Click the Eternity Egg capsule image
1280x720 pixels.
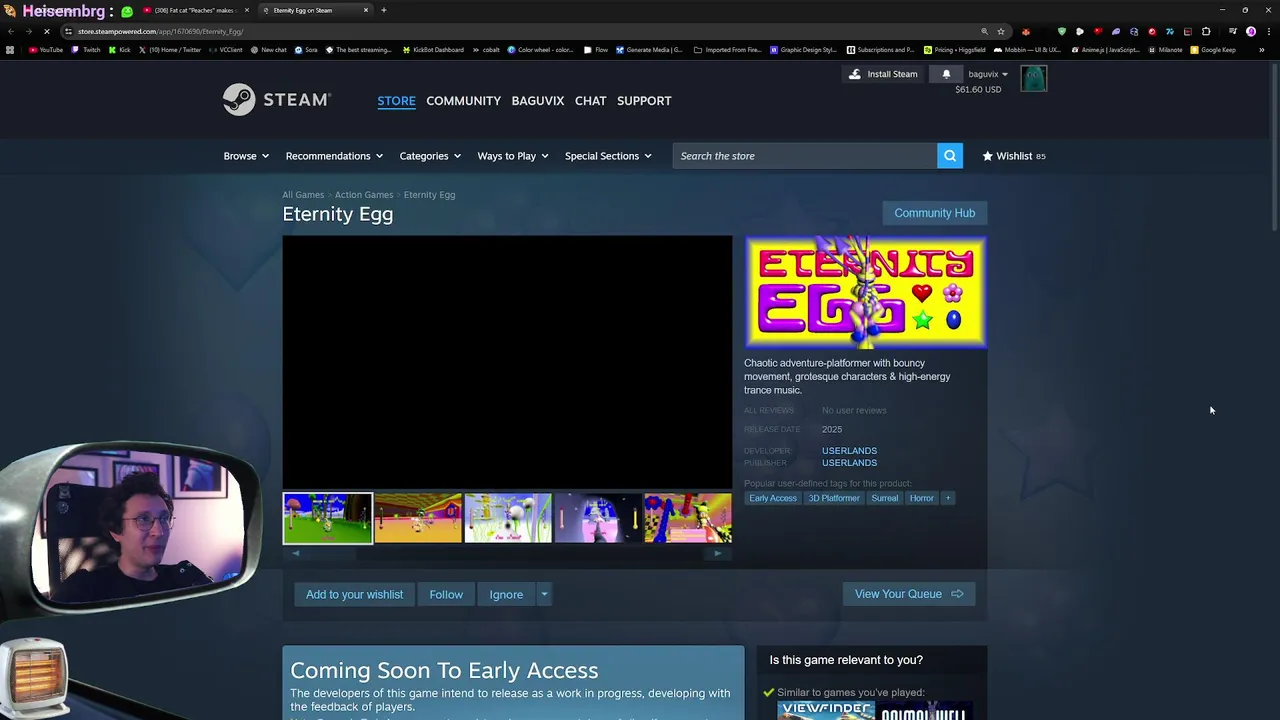tap(866, 292)
